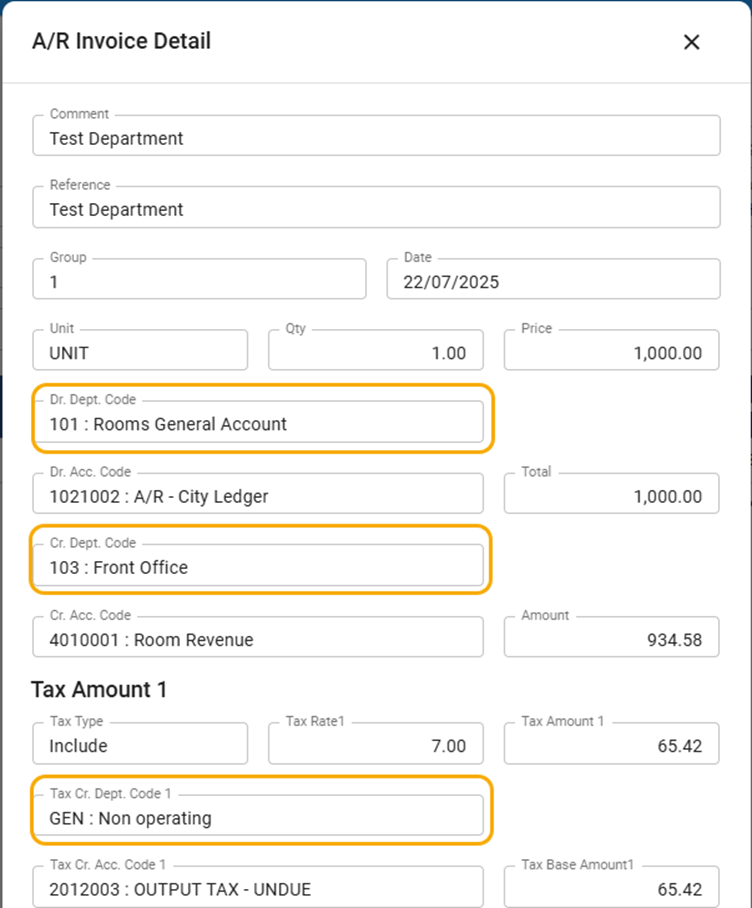Open Cr. Acc. Code Room Revenue selector

tap(258, 638)
